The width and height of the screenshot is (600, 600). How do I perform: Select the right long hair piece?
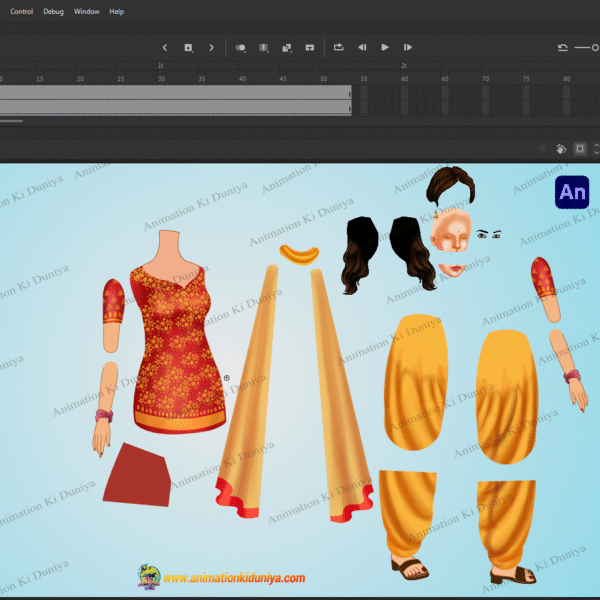pos(412,253)
